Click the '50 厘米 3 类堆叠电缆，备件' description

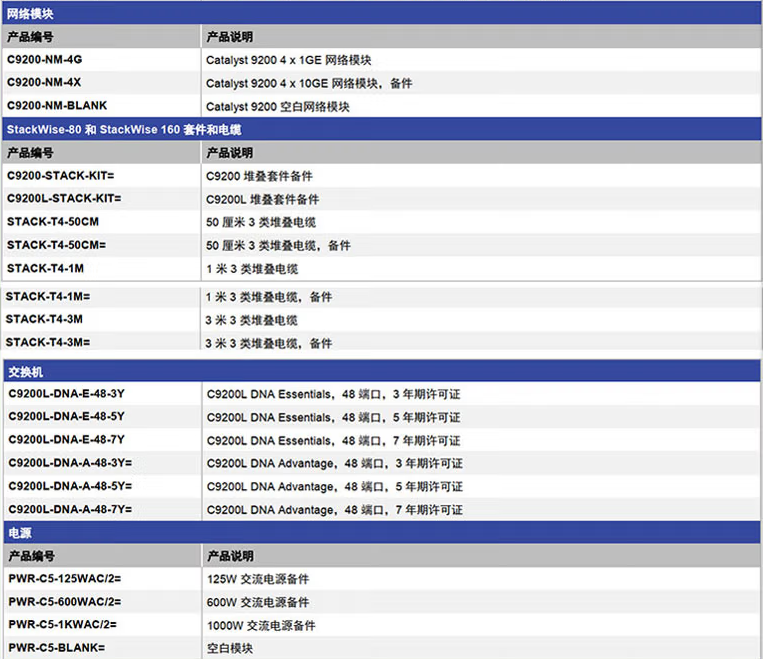click(278, 246)
